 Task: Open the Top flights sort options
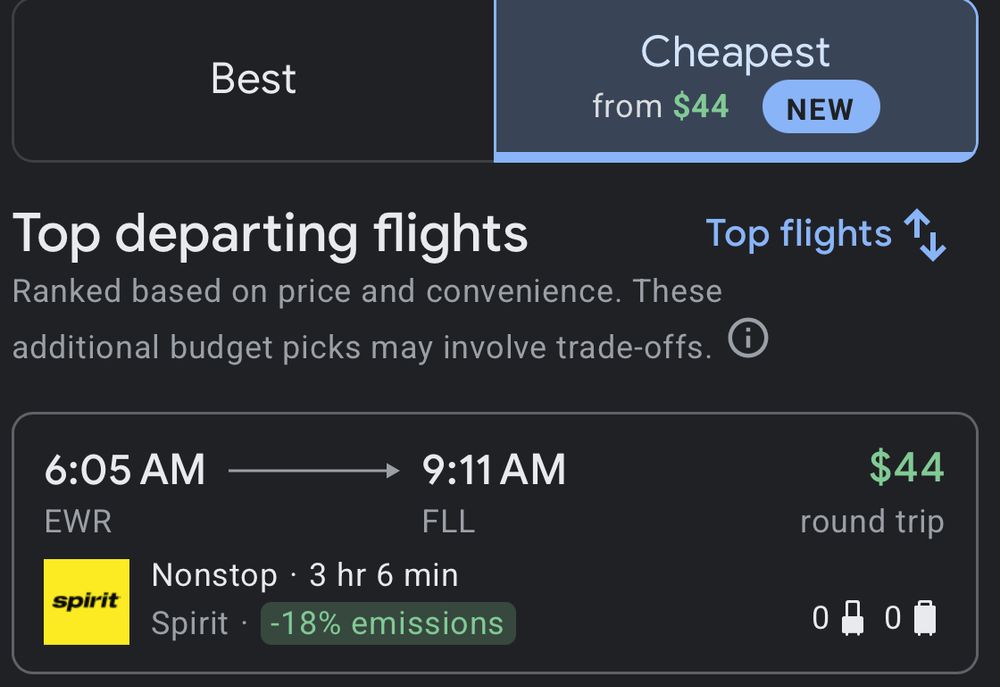pos(798,234)
